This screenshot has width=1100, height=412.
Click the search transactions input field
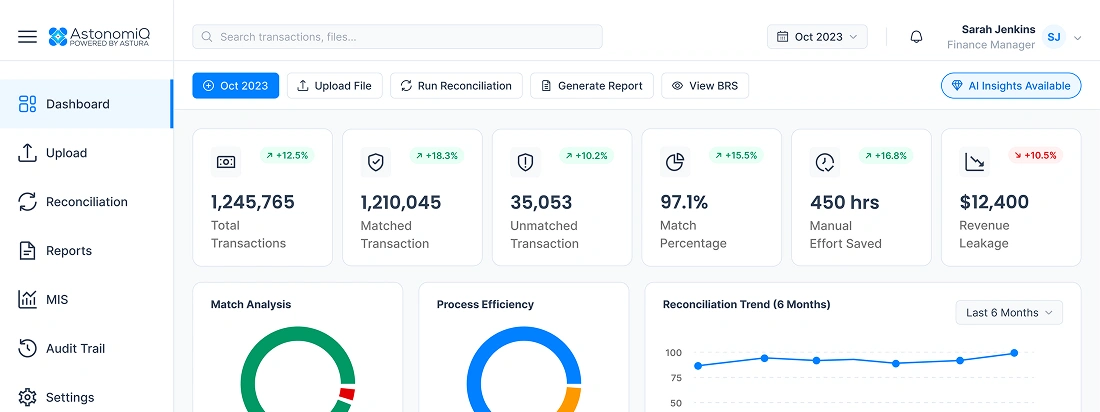point(397,37)
